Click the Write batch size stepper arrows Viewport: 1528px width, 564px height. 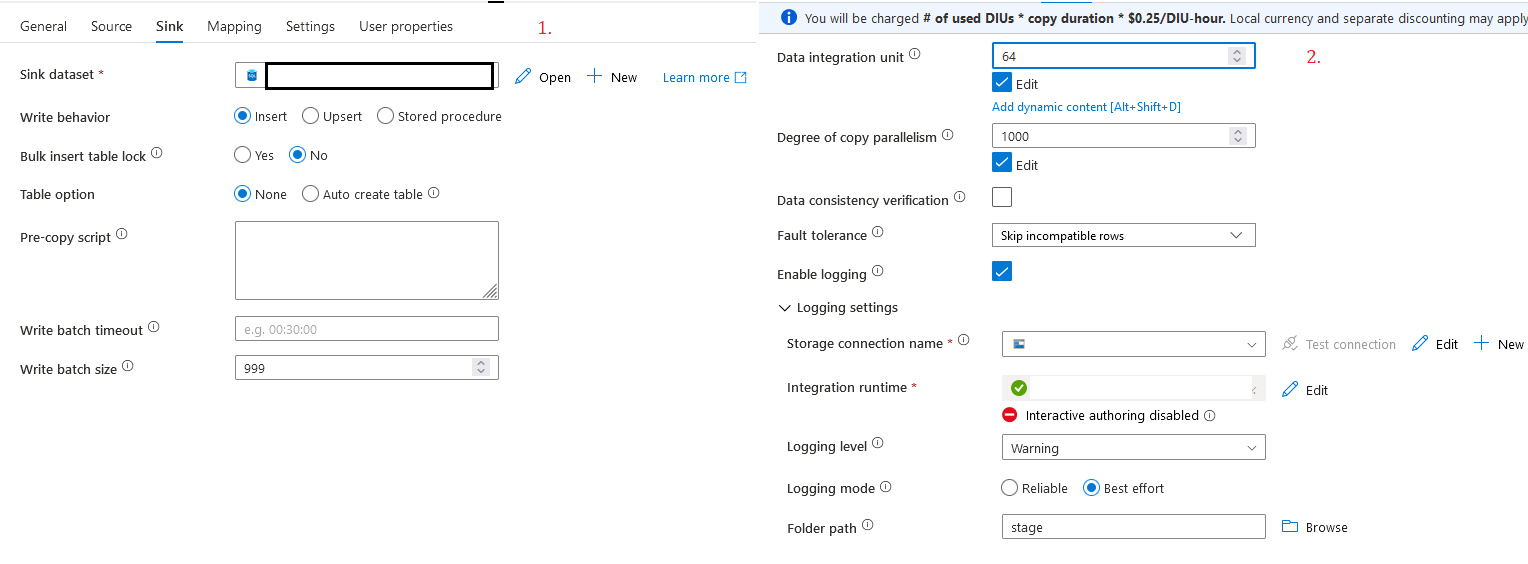click(x=481, y=368)
